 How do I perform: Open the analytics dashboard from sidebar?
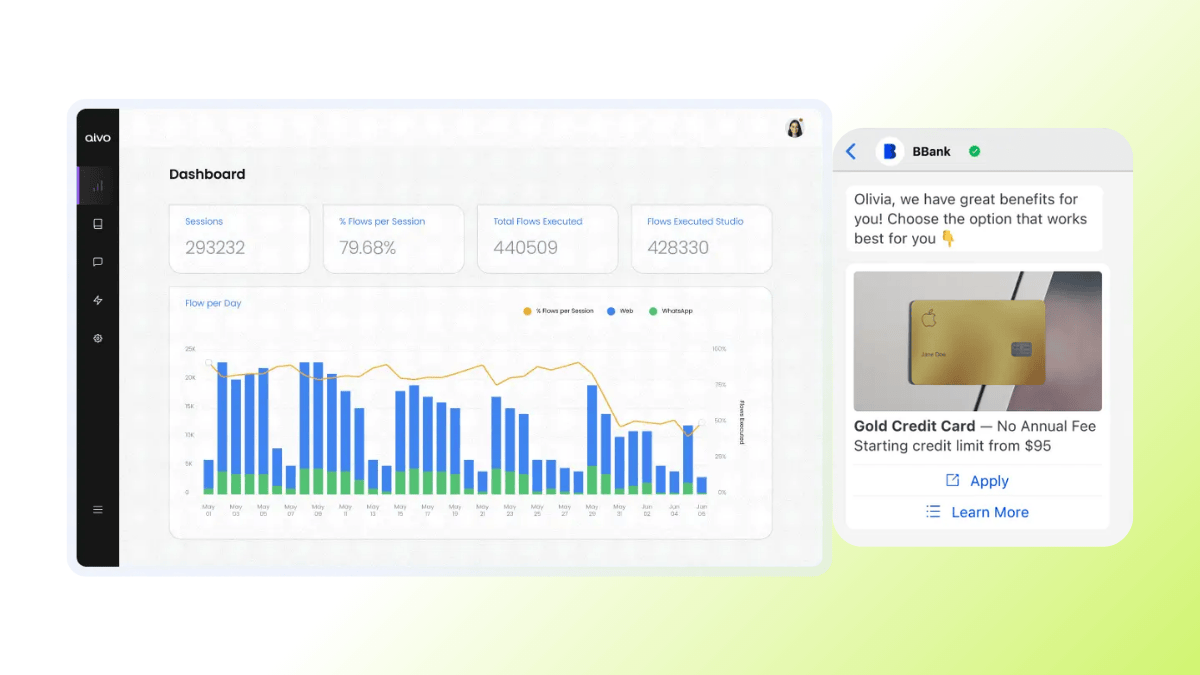(97, 186)
